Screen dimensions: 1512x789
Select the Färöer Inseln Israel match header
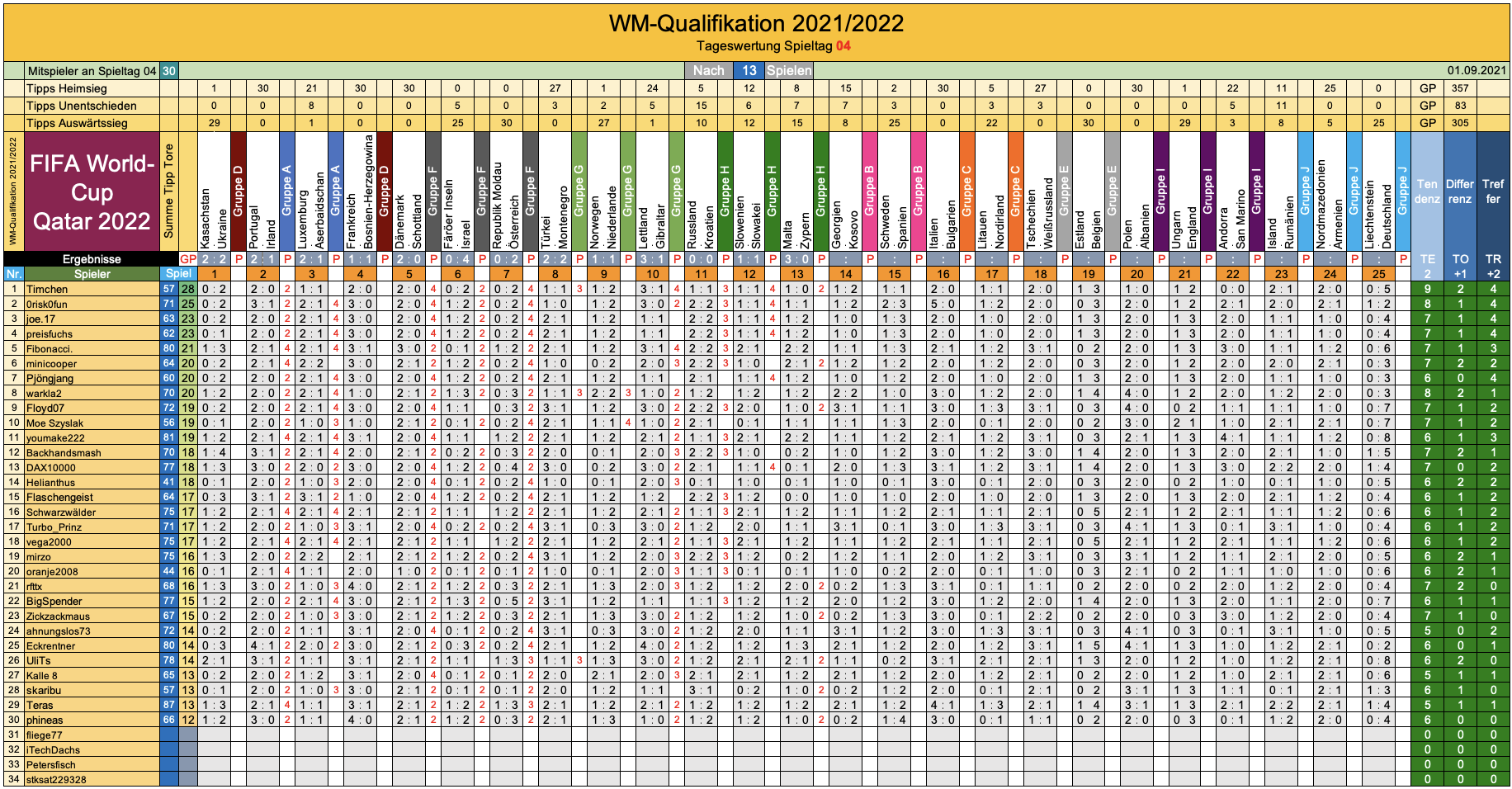(457, 191)
